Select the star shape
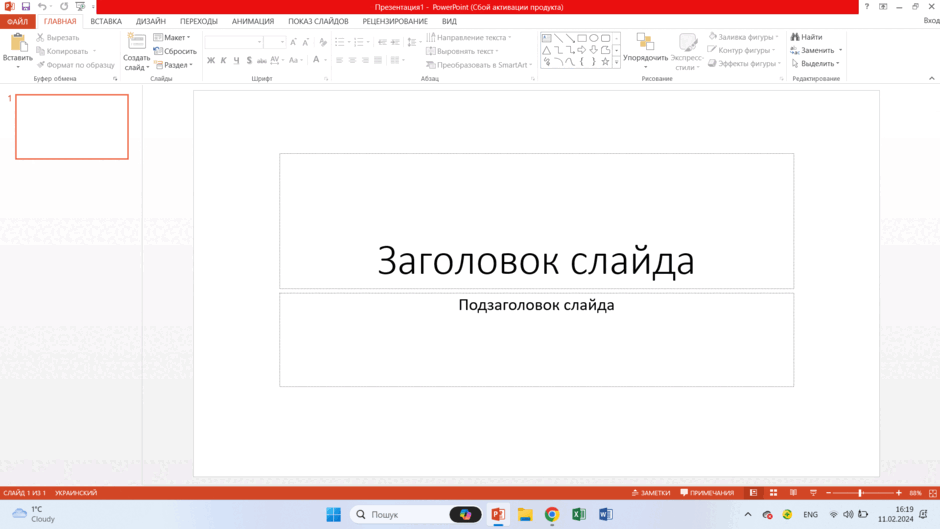The height and width of the screenshot is (529, 940). 605,61
